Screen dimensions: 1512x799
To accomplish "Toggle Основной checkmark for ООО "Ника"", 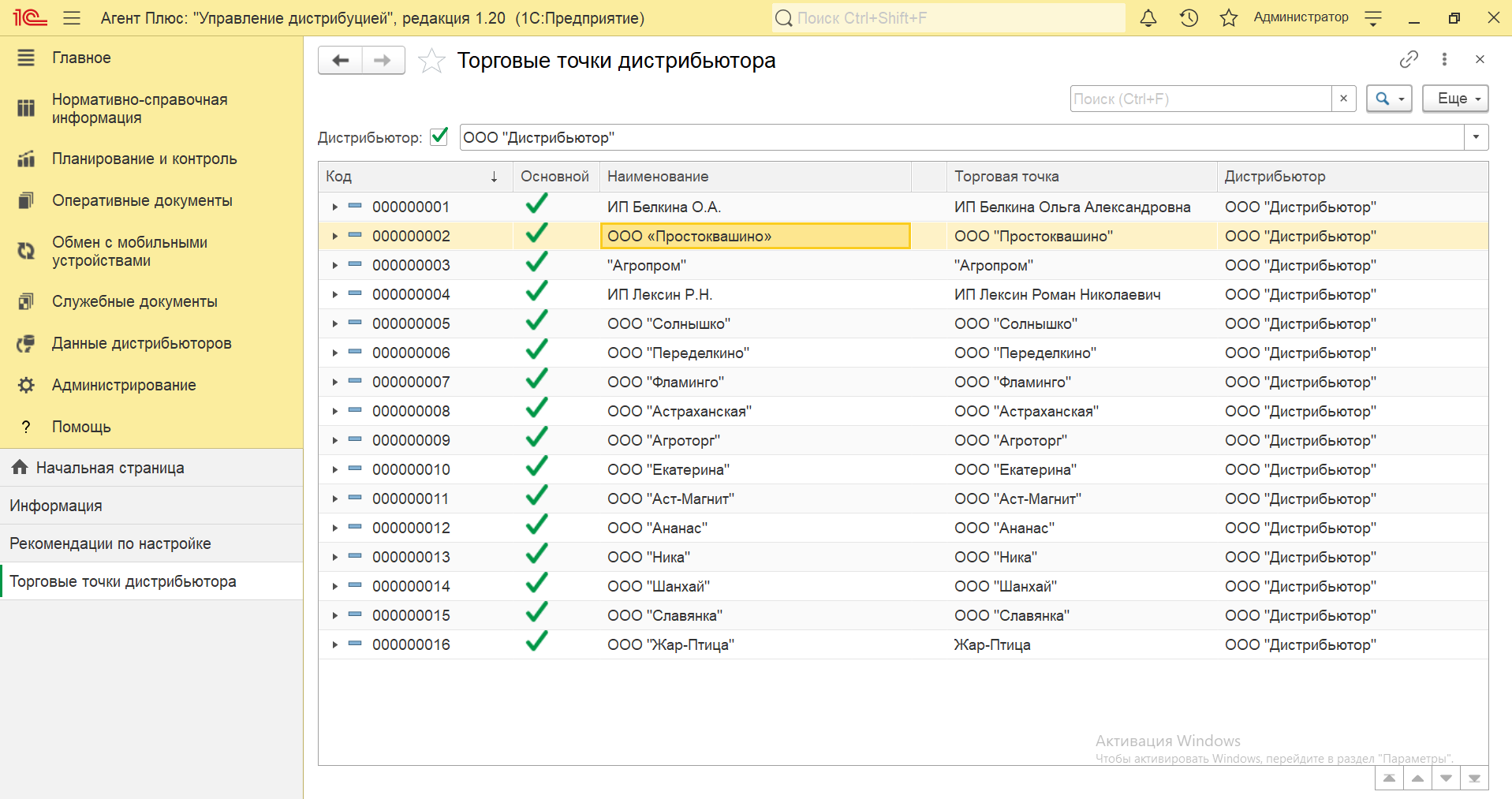I will (x=536, y=555).
